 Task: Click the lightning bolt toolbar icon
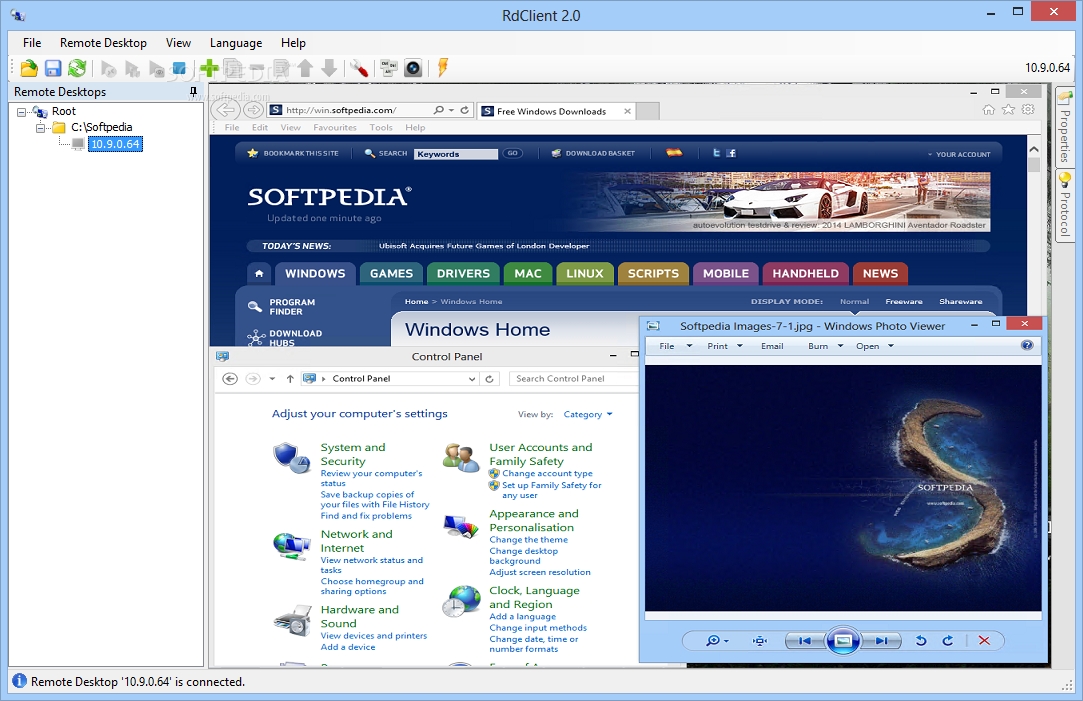click(443, 68)
